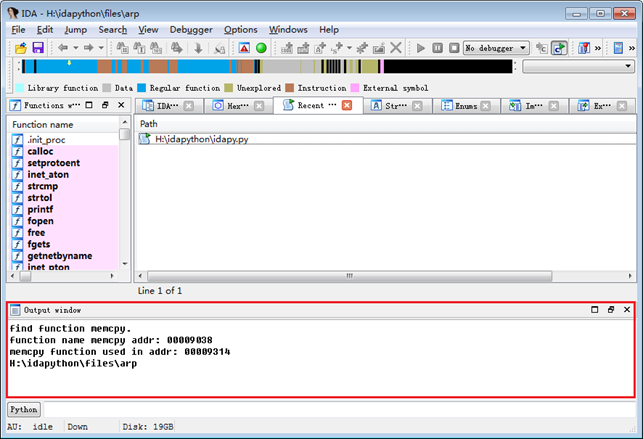Viewport: 643px width, 439px height.
Task: Select the strcmp function in list
Action: (x=43, y=186)
